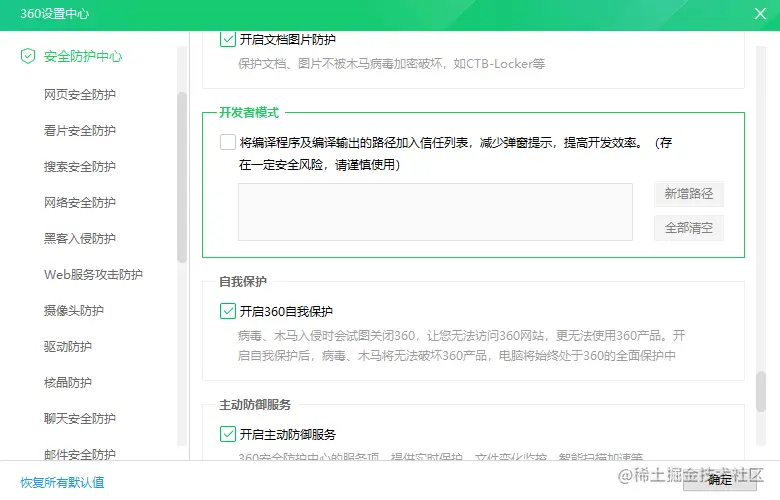Click the 360设置中心 title text
This screenshot has height=500, width=780.
(55, 13)
